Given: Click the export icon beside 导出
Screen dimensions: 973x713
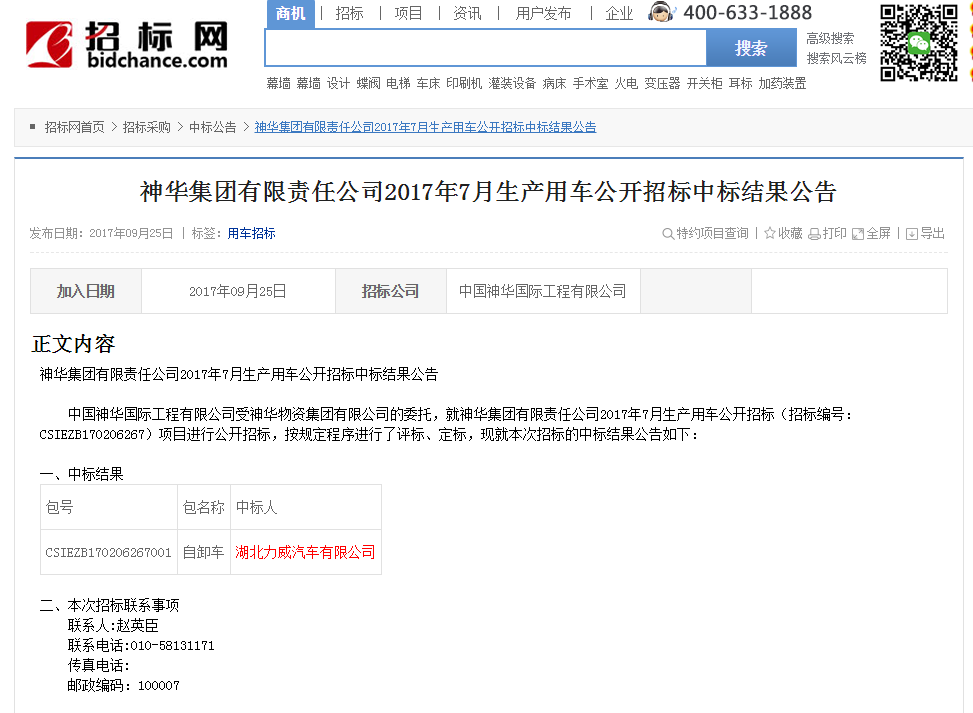Looking at the screenshot, I should pos(912,234).
